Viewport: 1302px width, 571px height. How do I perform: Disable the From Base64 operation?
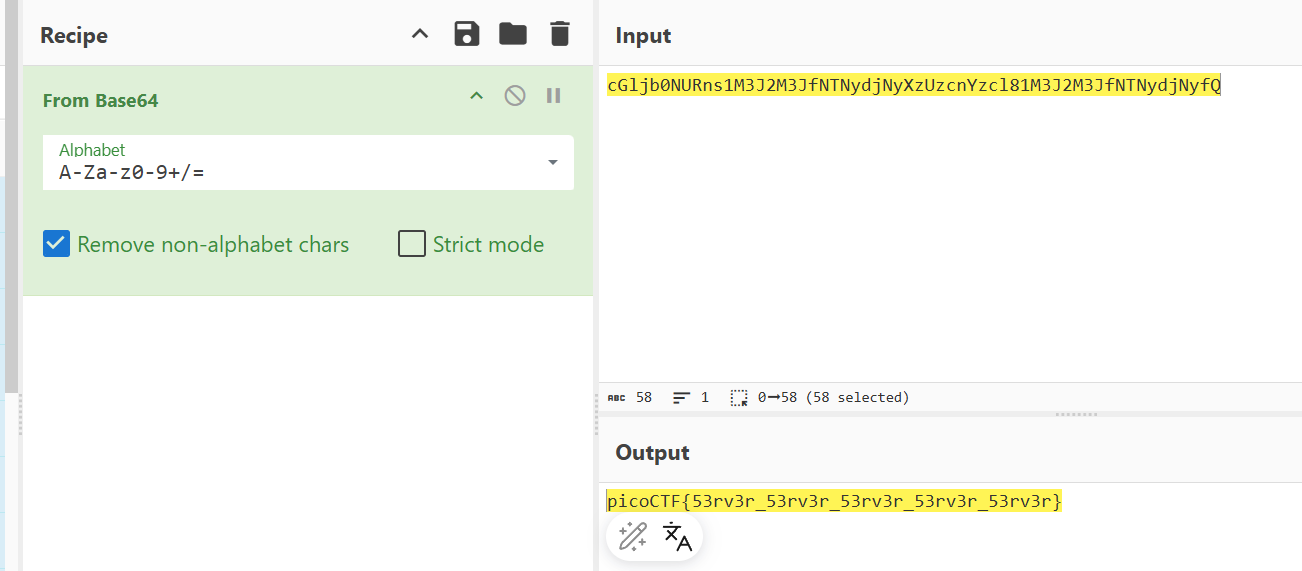(515, 96)
